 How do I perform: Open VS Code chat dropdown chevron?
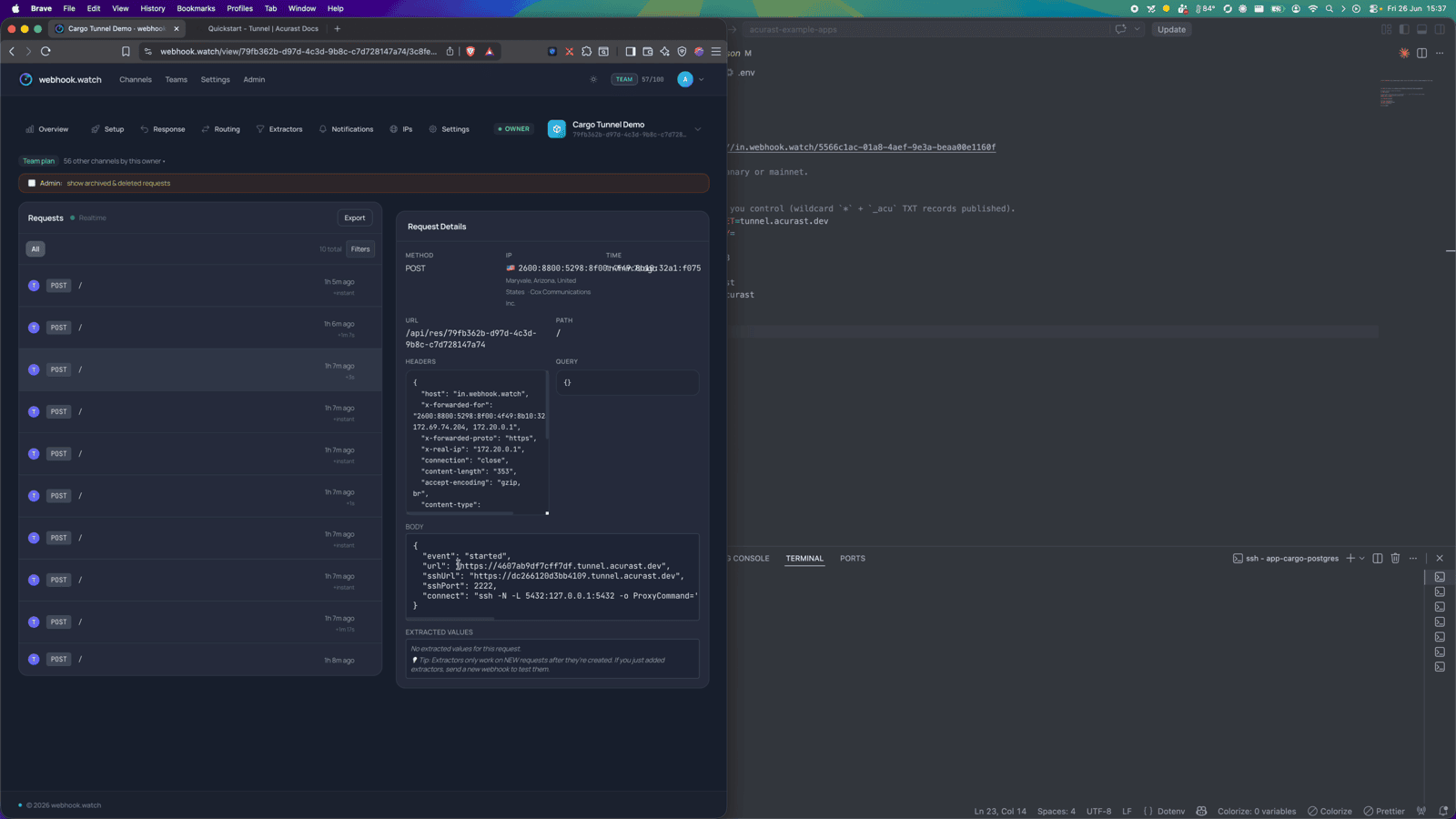tap(1137, 29)
